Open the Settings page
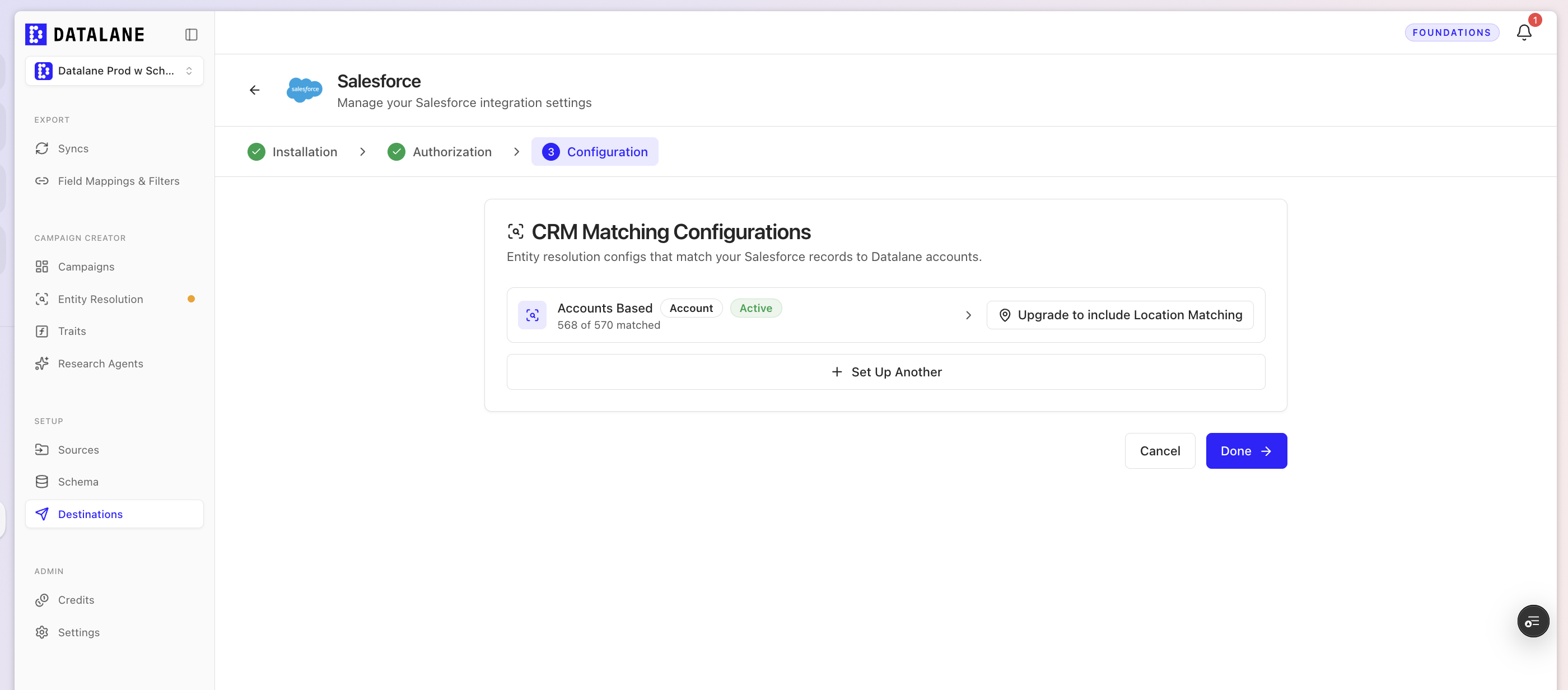This screenshot has width=1568, height=690. click(114, 632)
